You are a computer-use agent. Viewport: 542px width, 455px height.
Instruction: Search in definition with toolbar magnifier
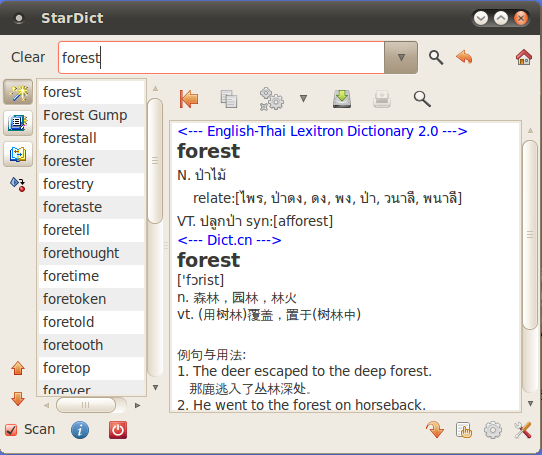(422, 99)
